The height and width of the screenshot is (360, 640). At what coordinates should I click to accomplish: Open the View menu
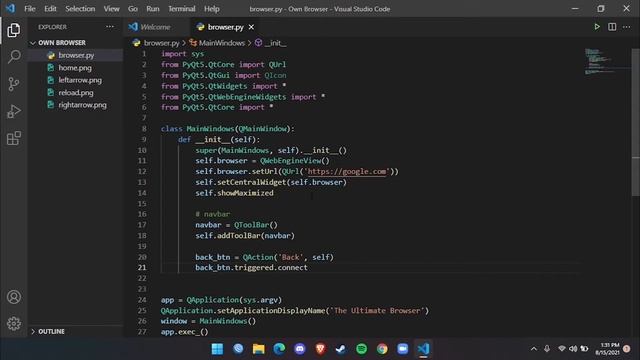[x=111, y=9]
